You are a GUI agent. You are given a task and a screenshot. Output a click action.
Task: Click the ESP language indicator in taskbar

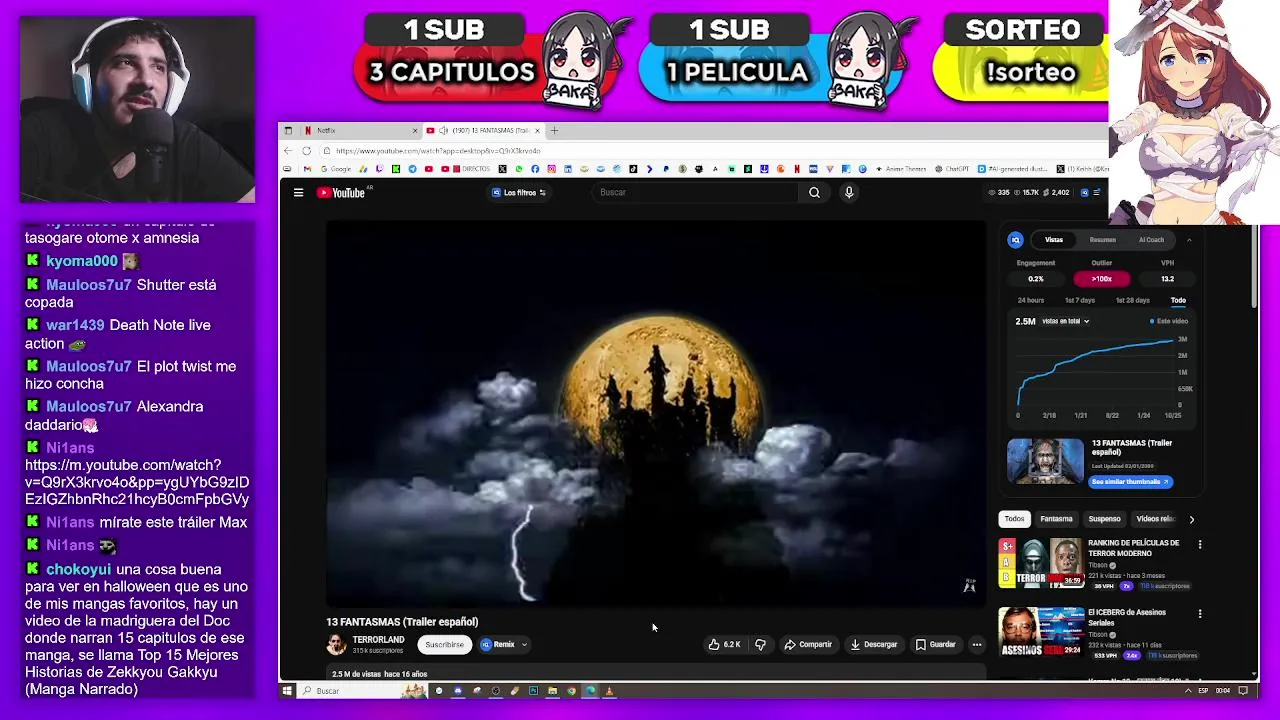click(1203, 691)
